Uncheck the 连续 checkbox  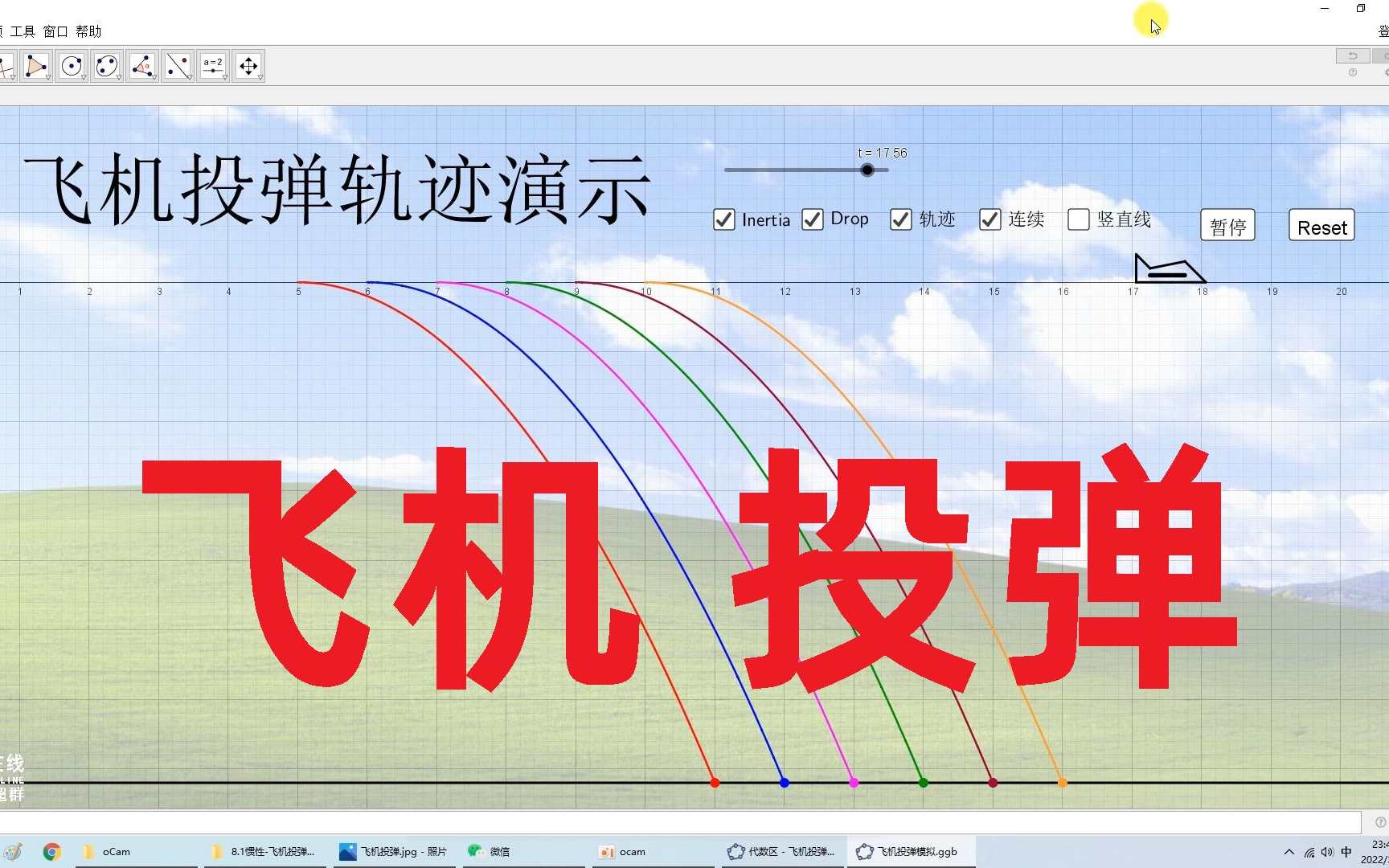(x=990, y=219)
